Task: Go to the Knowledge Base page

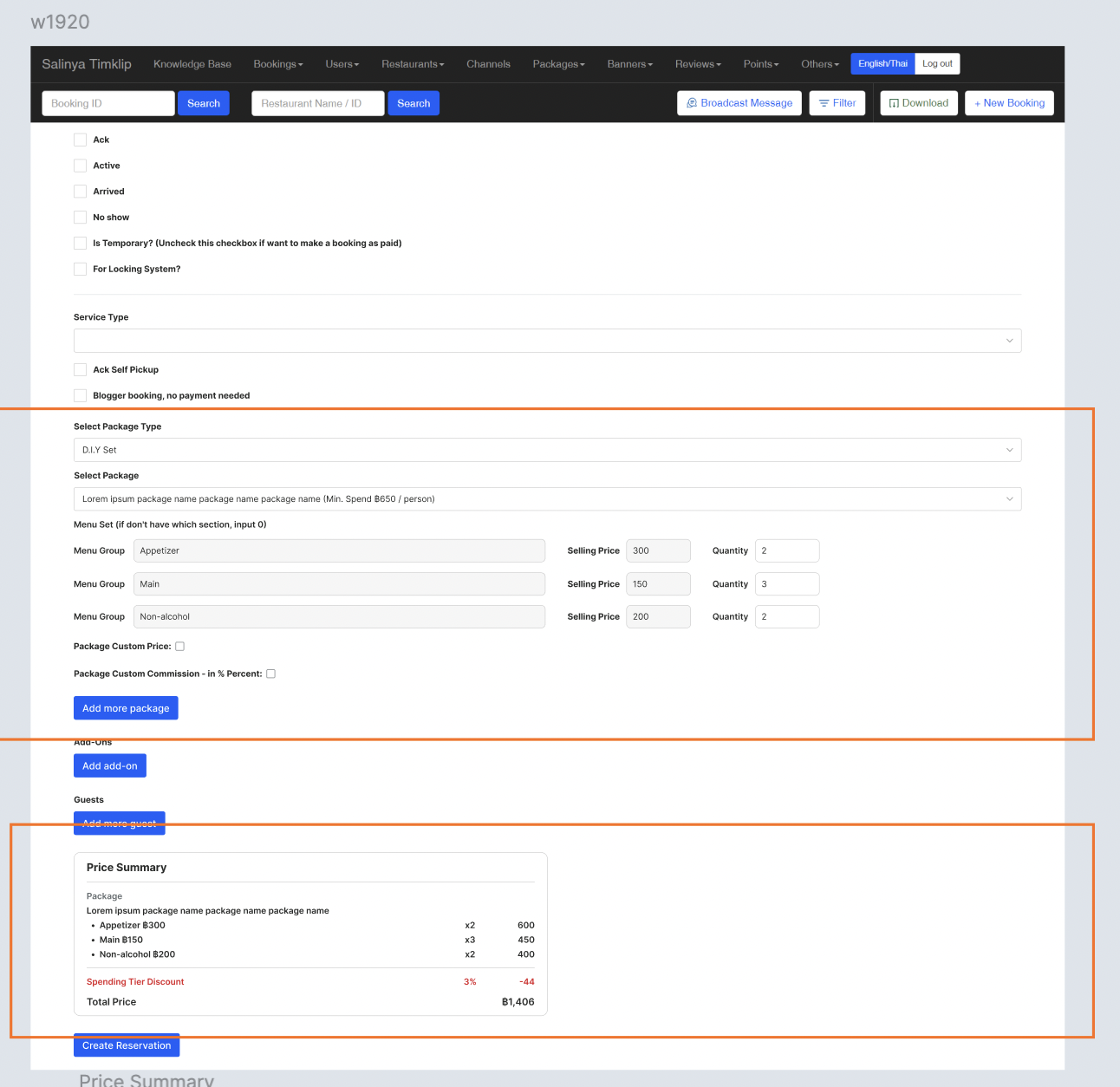Action: tap(192, 64)
